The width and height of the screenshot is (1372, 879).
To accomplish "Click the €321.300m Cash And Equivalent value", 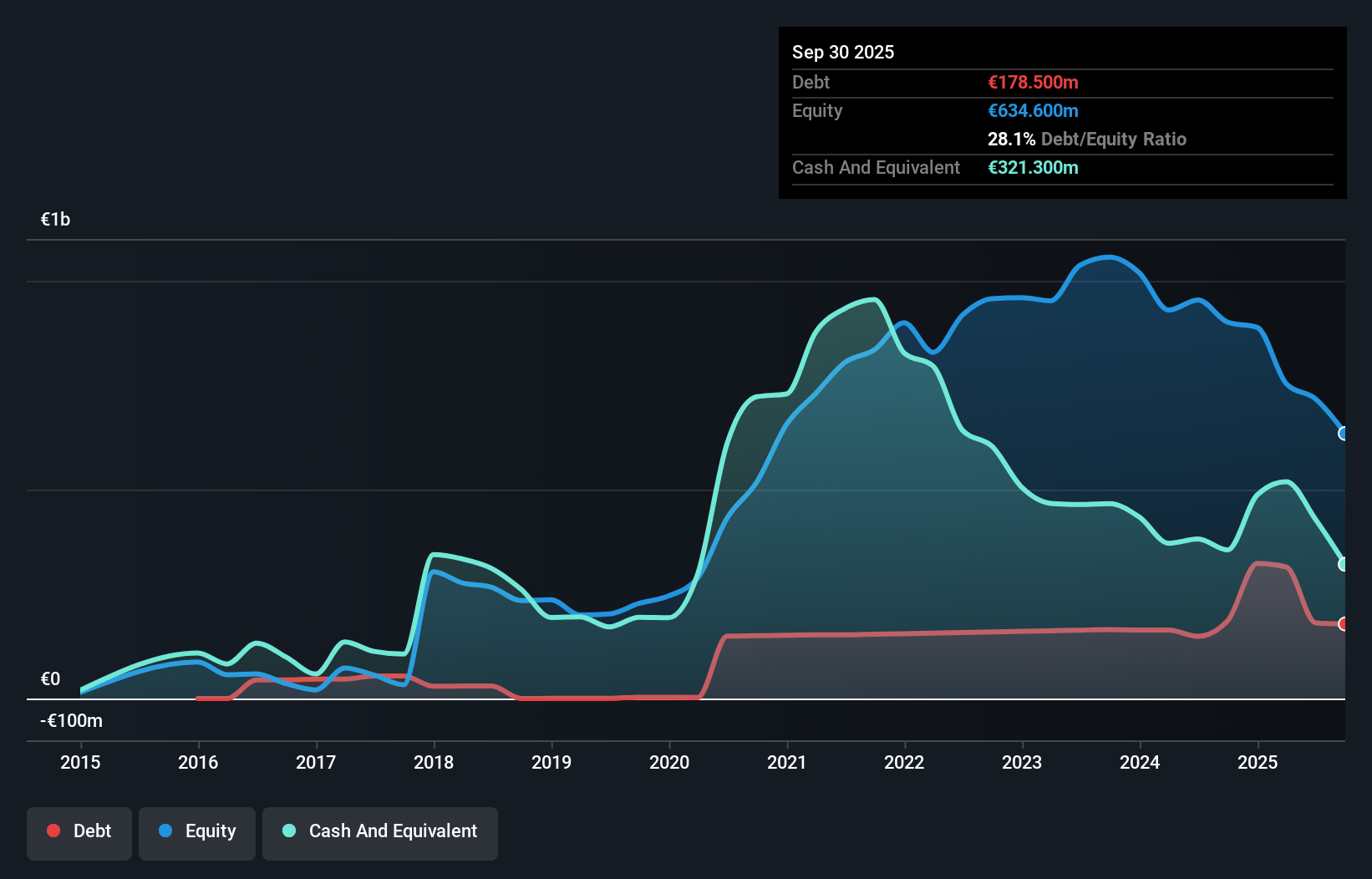I will coord(1033,168).
